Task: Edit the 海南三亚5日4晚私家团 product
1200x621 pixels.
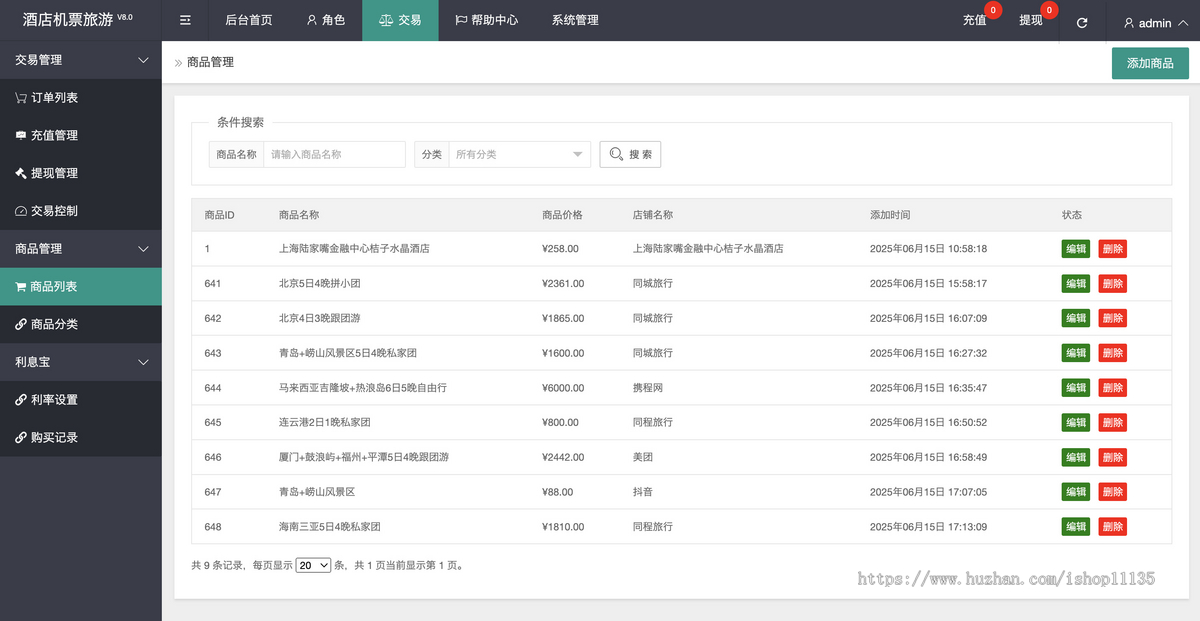Action: pyautogui.click(x=1076, y=527)
